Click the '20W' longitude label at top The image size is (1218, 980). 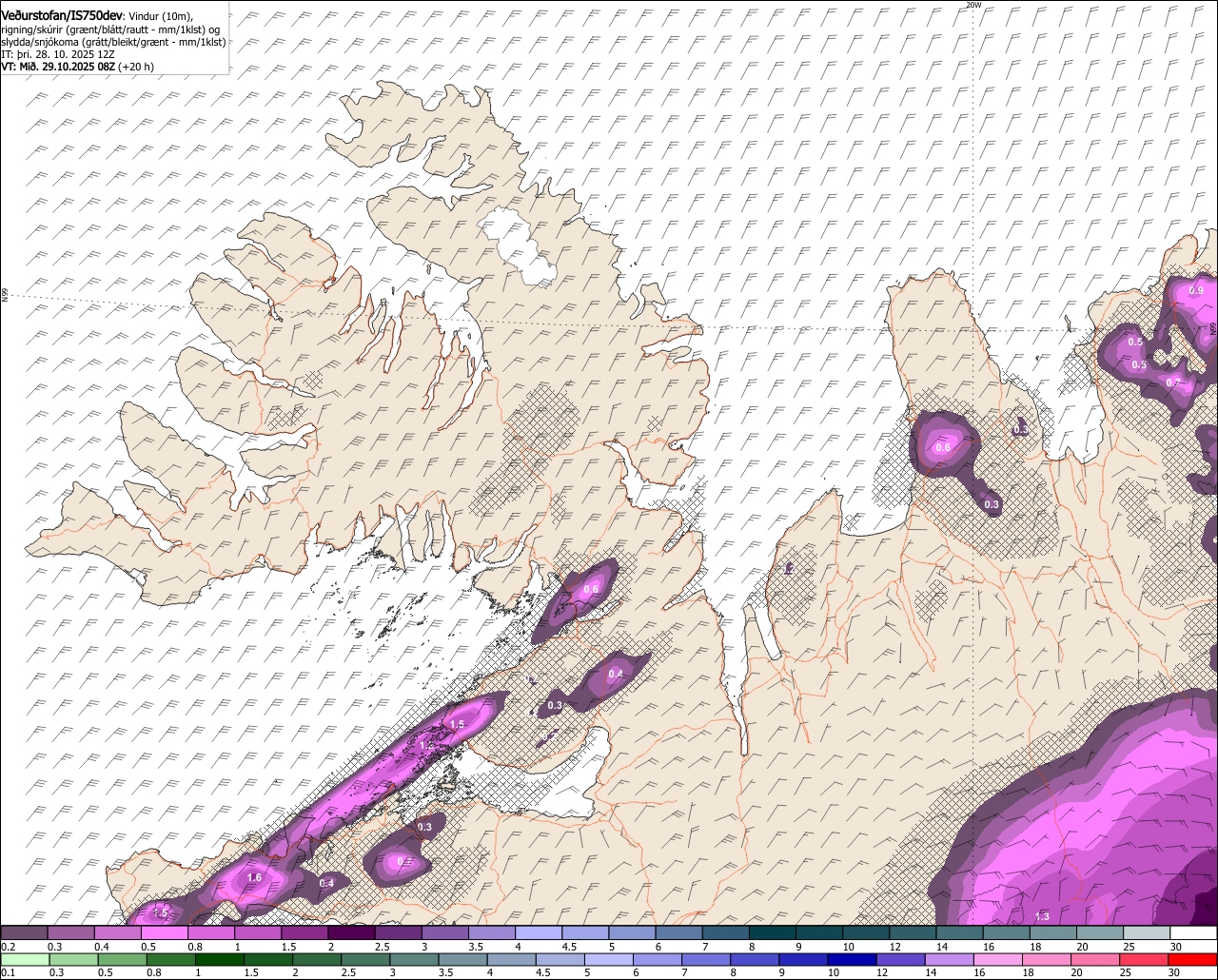972,5
